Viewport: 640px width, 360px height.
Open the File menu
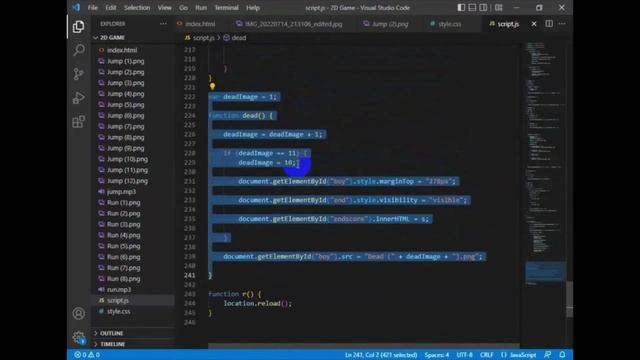pos(93,8)
